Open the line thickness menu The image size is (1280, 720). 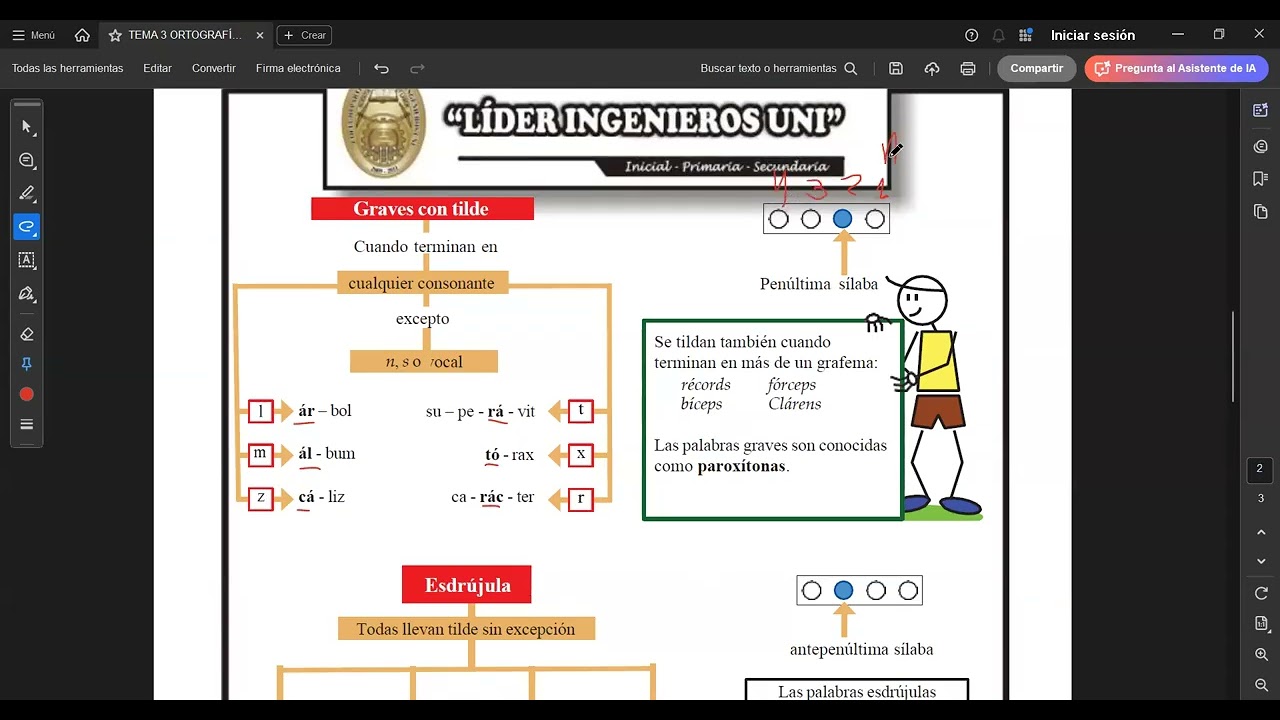tap(27, 424)
